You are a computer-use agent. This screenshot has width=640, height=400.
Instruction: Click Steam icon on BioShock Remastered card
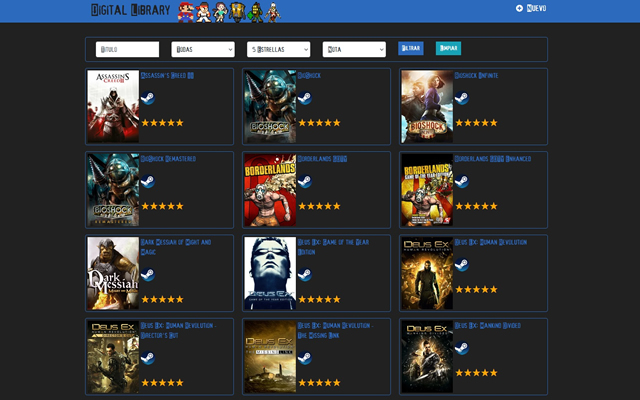pos(148,181)
